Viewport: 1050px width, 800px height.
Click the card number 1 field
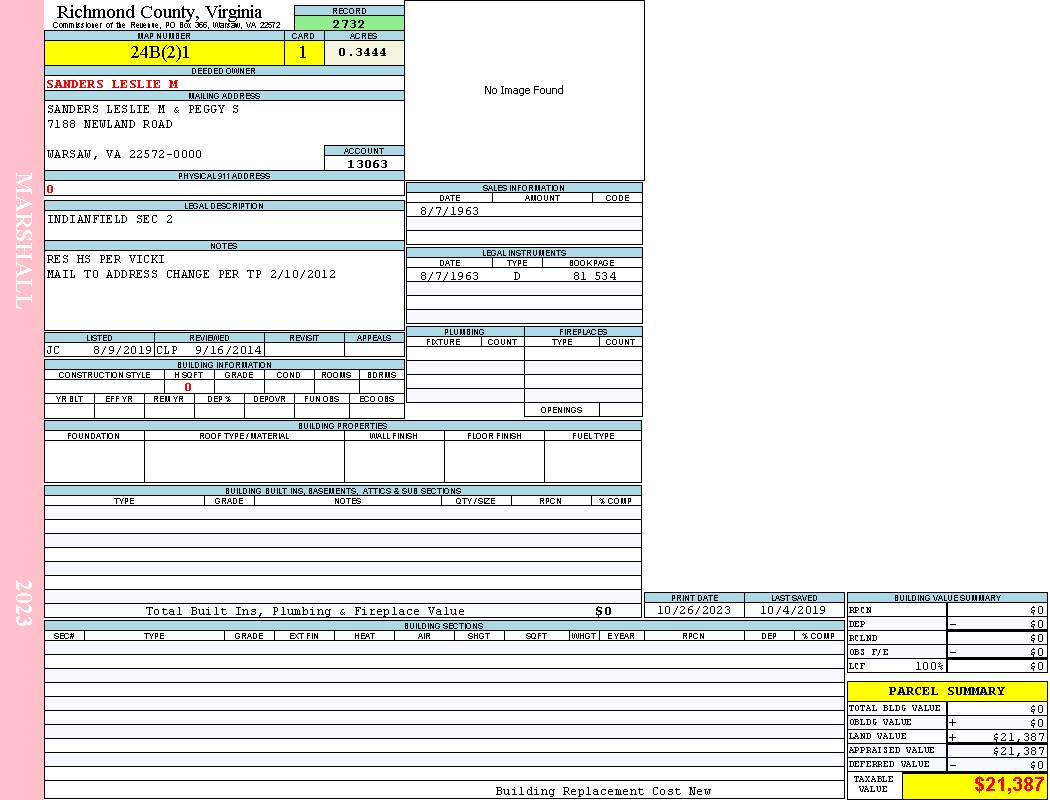[x=303, y=53]
